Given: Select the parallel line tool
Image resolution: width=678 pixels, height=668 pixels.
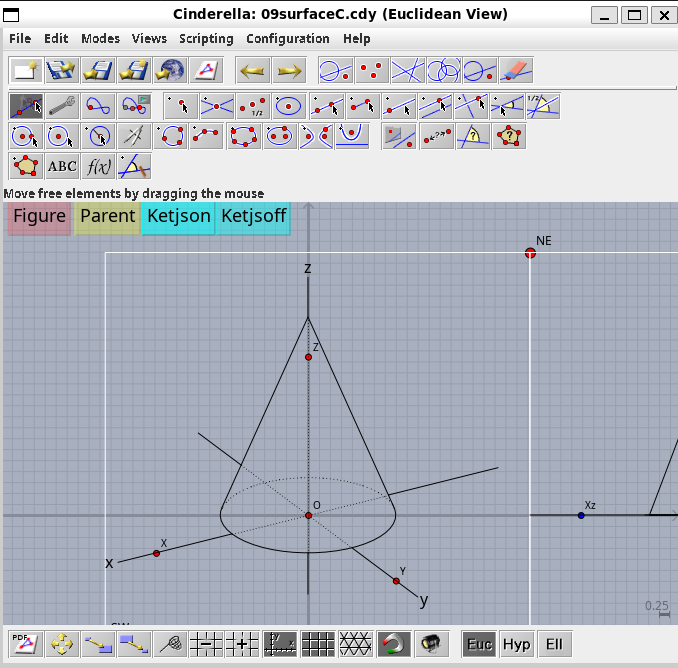Looking at the screenshot, I should [435, 106].
